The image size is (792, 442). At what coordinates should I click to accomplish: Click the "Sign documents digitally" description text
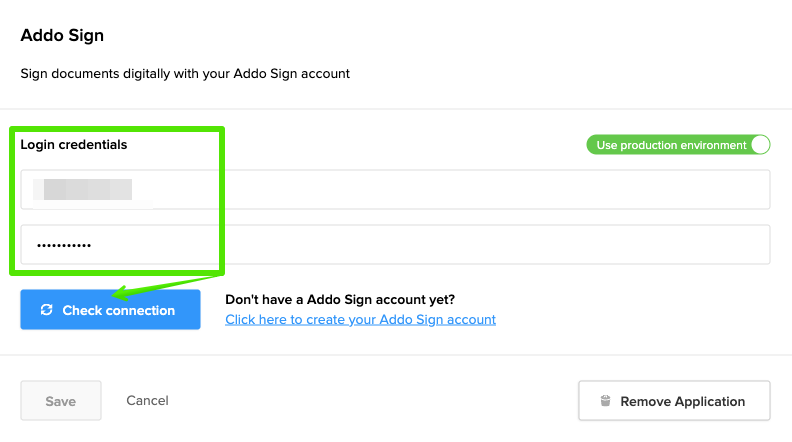(185, 73)
